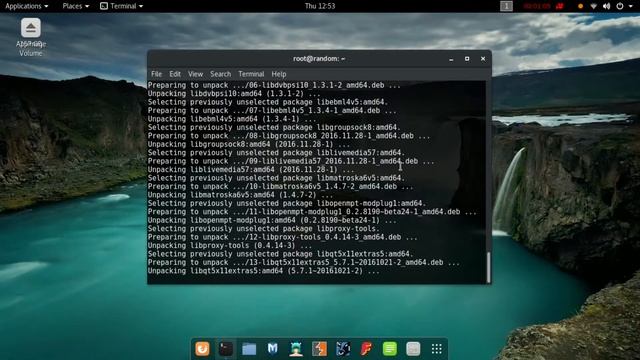The height and width of the screenshot is (360, 640).
Task: Open Burp Suite from the dock
Action: tap(320, 349)
